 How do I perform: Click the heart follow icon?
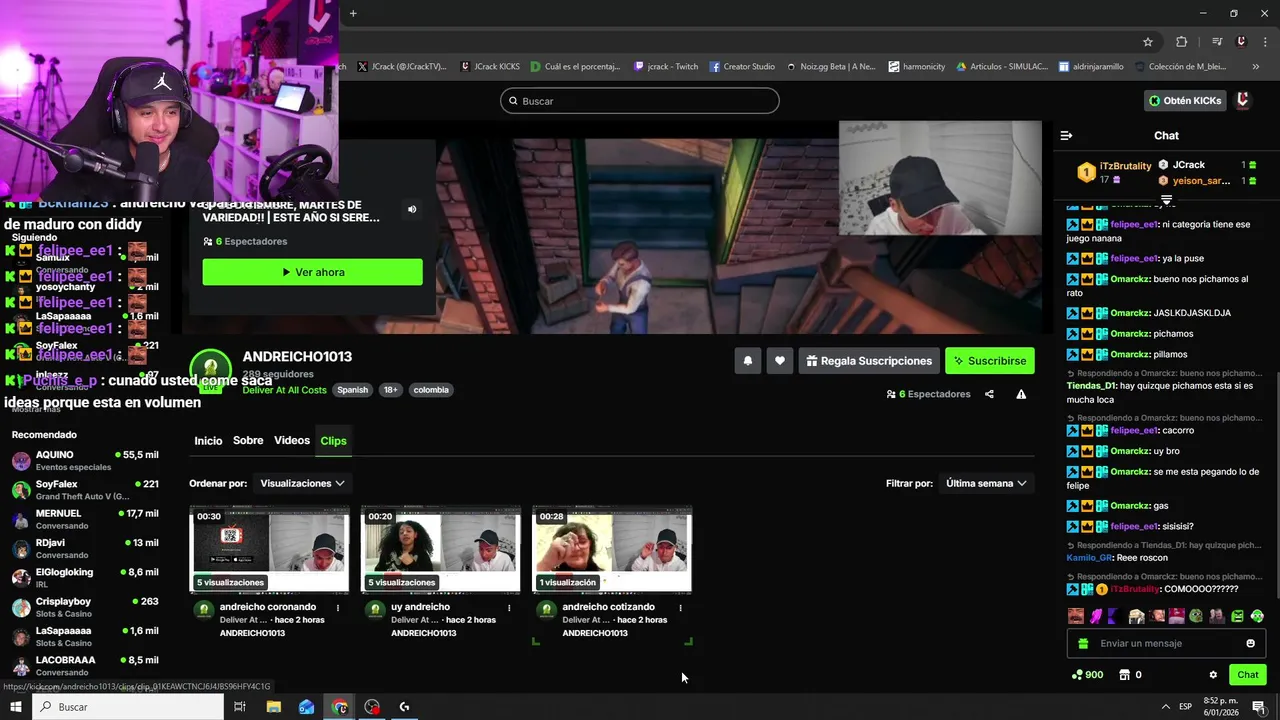pyautogui.click(x=780, y=361)
